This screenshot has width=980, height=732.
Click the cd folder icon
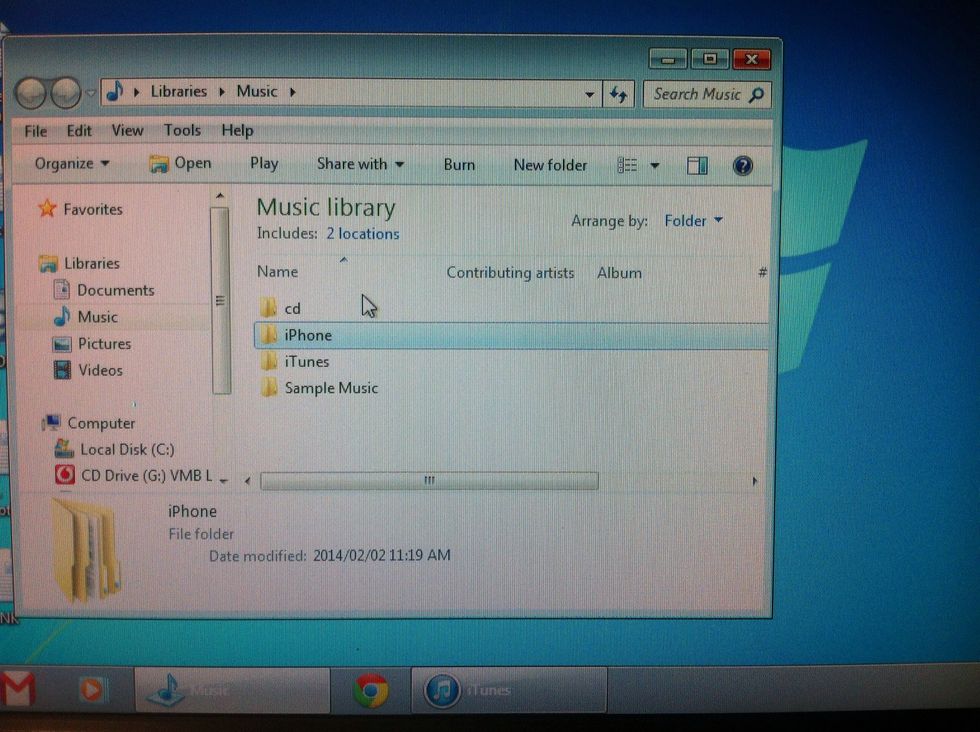[x=269, y=308]
